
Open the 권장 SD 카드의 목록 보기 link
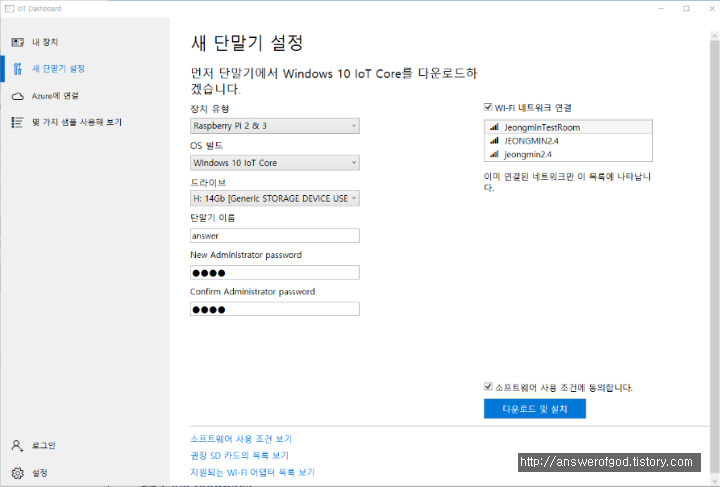coord(239,455)
